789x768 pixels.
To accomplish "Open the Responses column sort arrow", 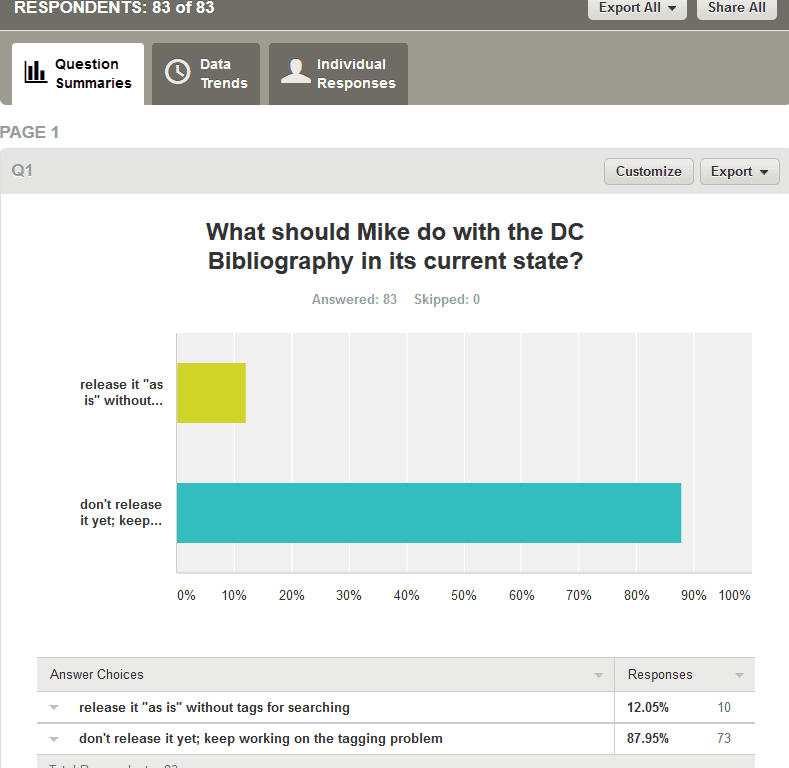I will coord(739,675).
